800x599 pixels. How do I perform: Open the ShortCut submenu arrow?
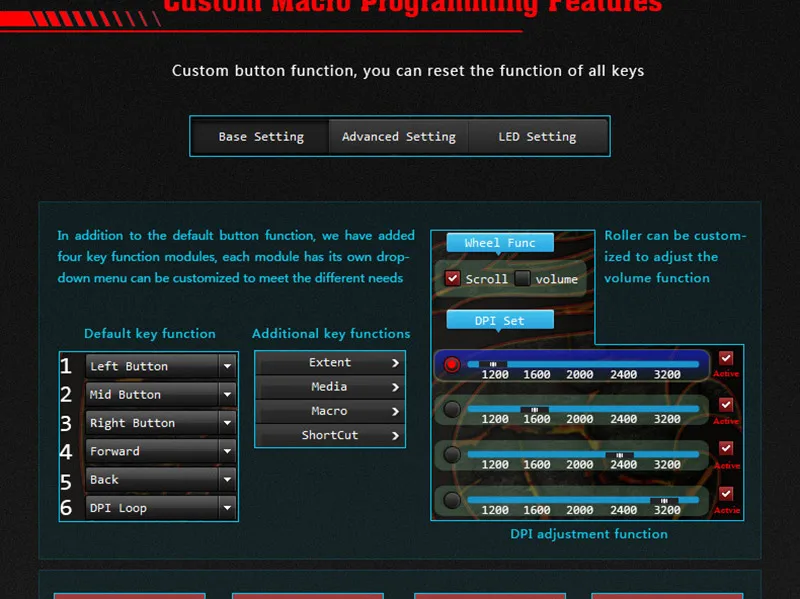(395, 436)
